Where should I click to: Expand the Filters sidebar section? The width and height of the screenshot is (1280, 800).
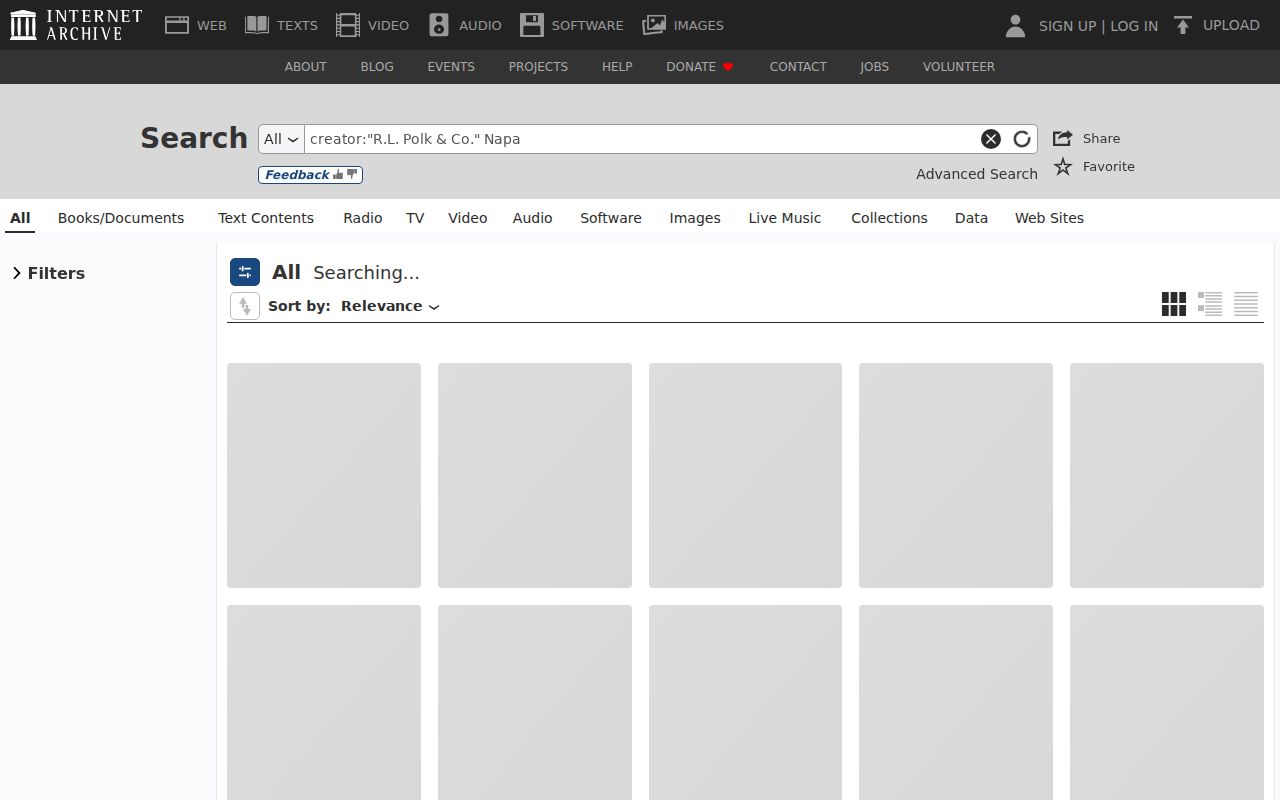pos(48,273)
